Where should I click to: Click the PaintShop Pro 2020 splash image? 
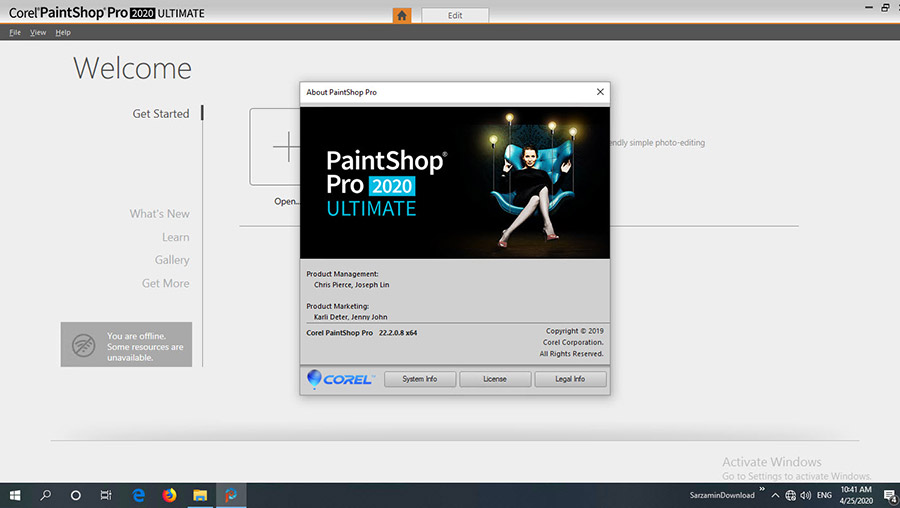[x=455, y=183]
